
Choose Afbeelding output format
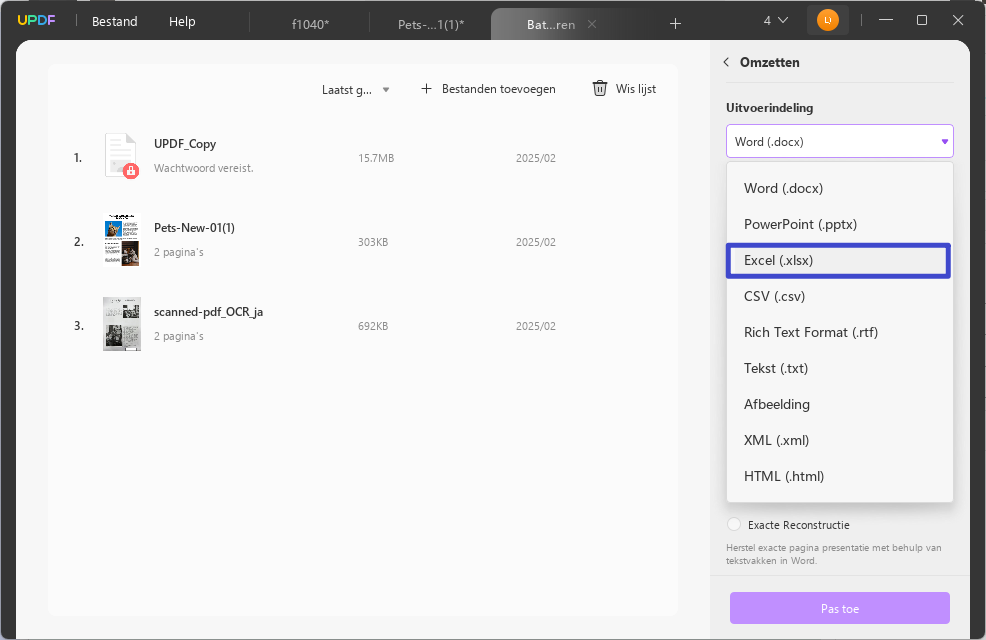[839, 404]
